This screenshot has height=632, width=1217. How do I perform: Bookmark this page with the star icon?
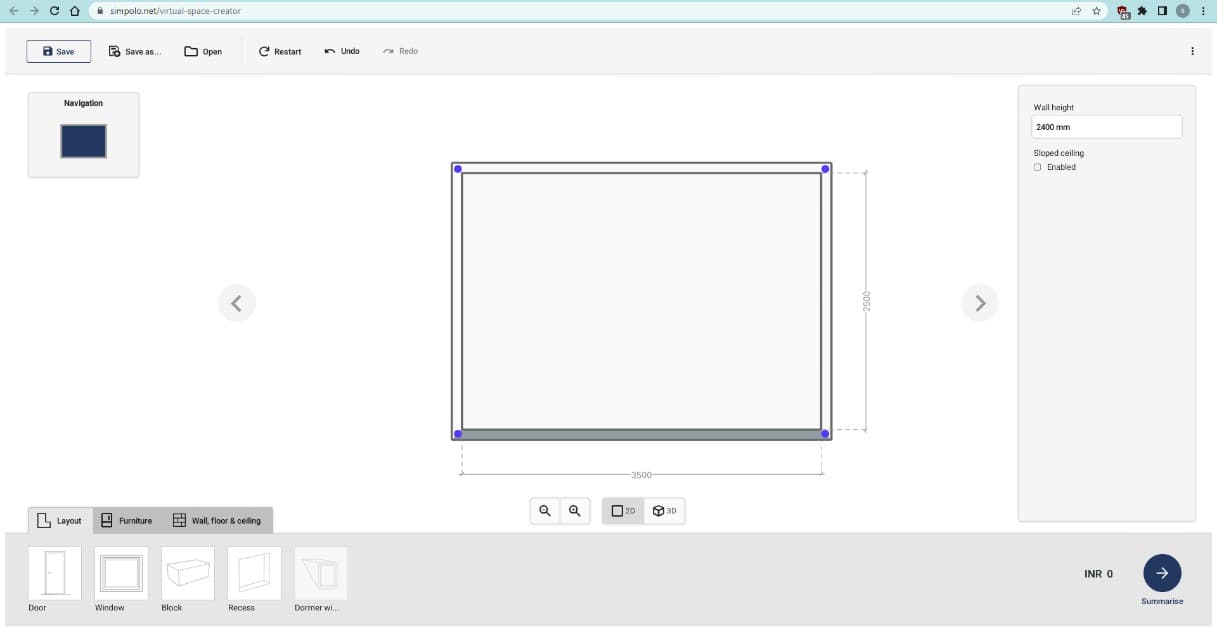1097,11
